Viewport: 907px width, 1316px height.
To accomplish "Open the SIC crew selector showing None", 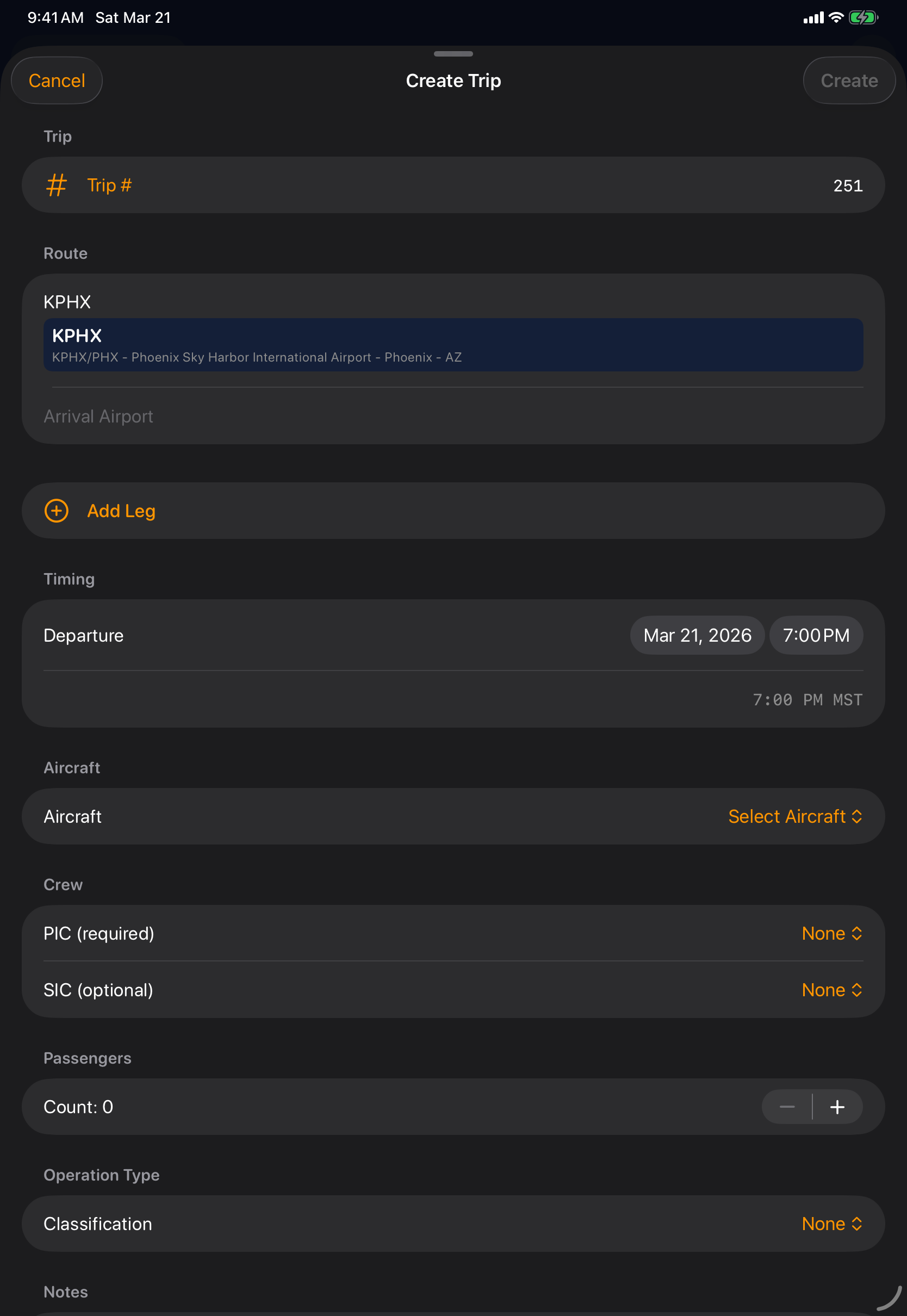I will click(833, 990).
